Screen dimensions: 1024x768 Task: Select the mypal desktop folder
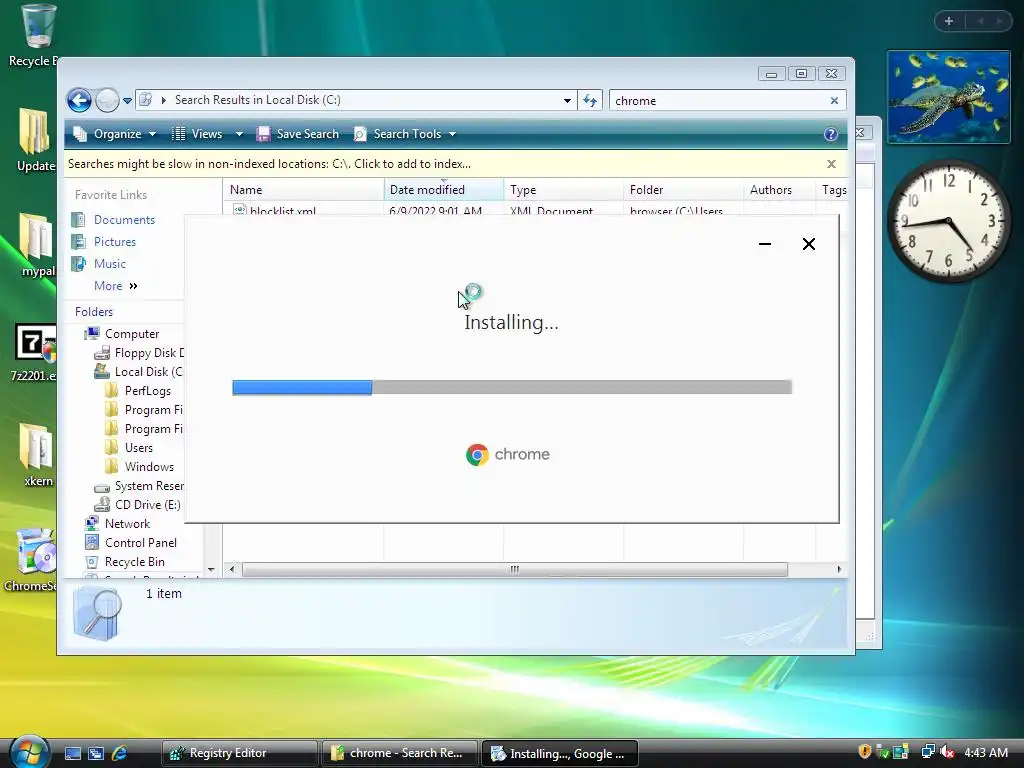(x=36, y=245)
